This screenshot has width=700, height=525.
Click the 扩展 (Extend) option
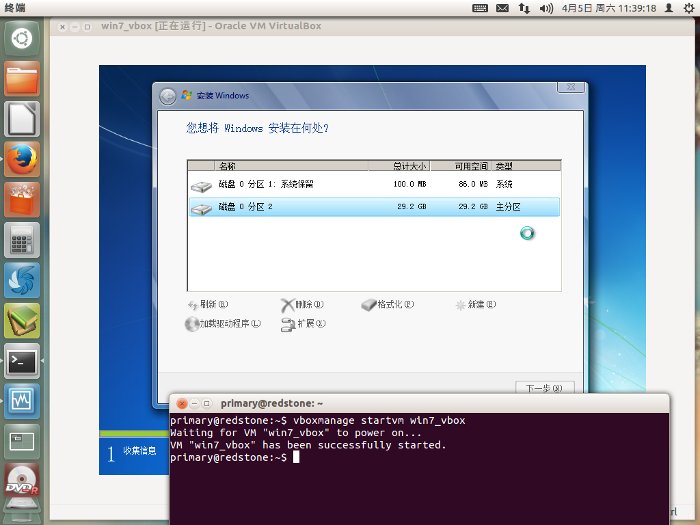click(x=303, y=324)
